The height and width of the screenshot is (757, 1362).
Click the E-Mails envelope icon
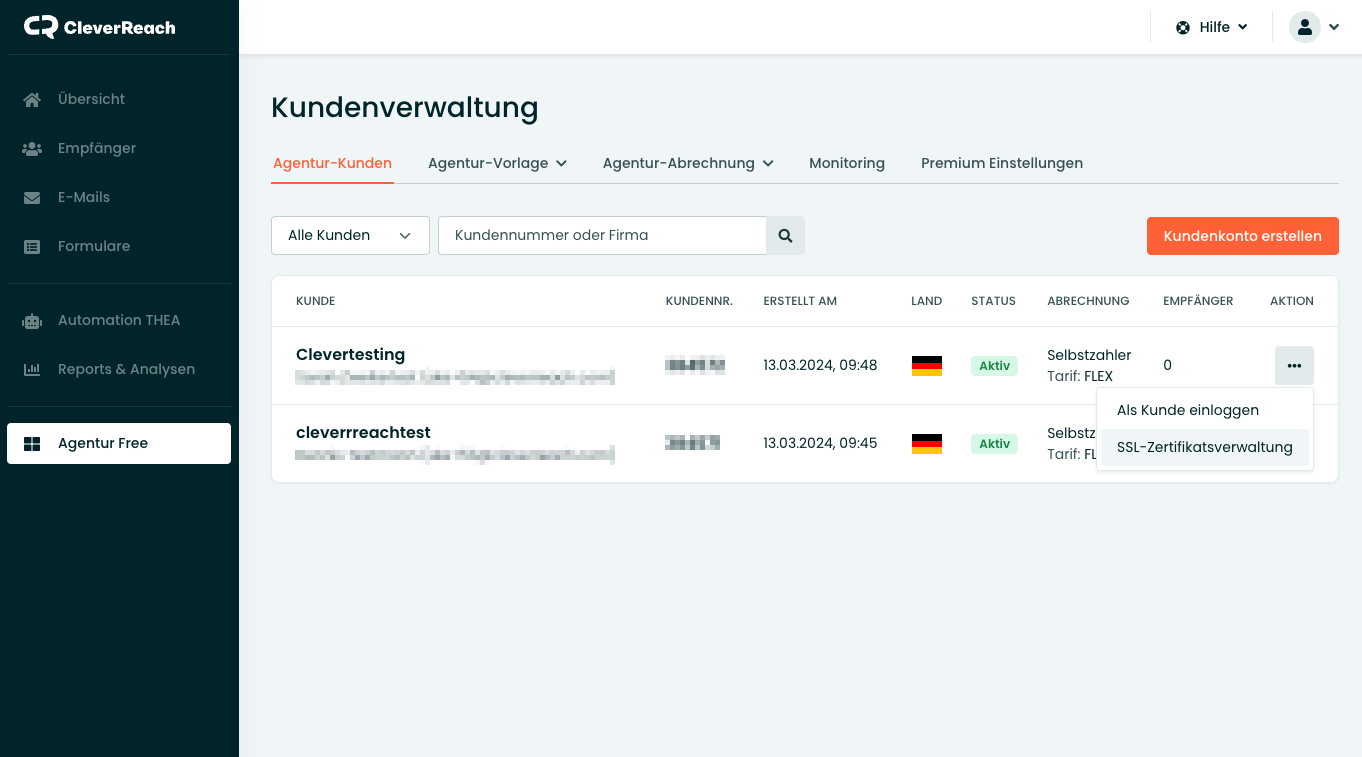point(32,197)
